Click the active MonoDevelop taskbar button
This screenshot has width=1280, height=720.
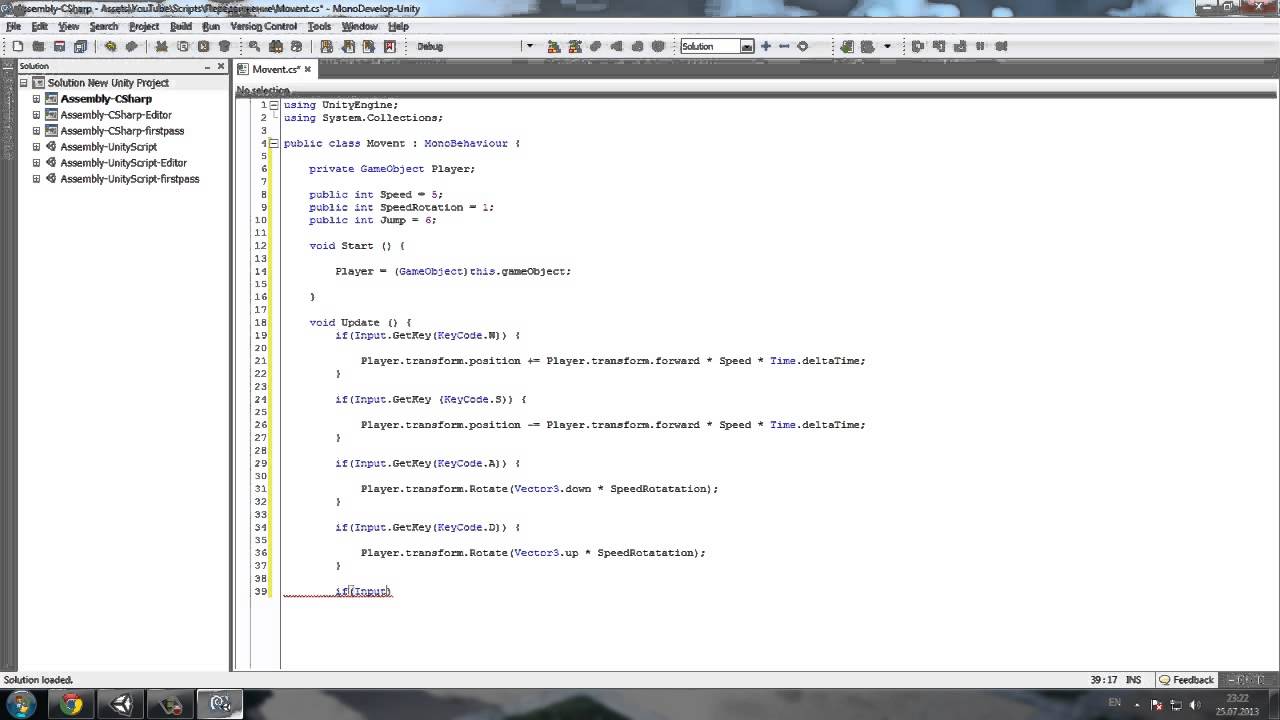221,704
